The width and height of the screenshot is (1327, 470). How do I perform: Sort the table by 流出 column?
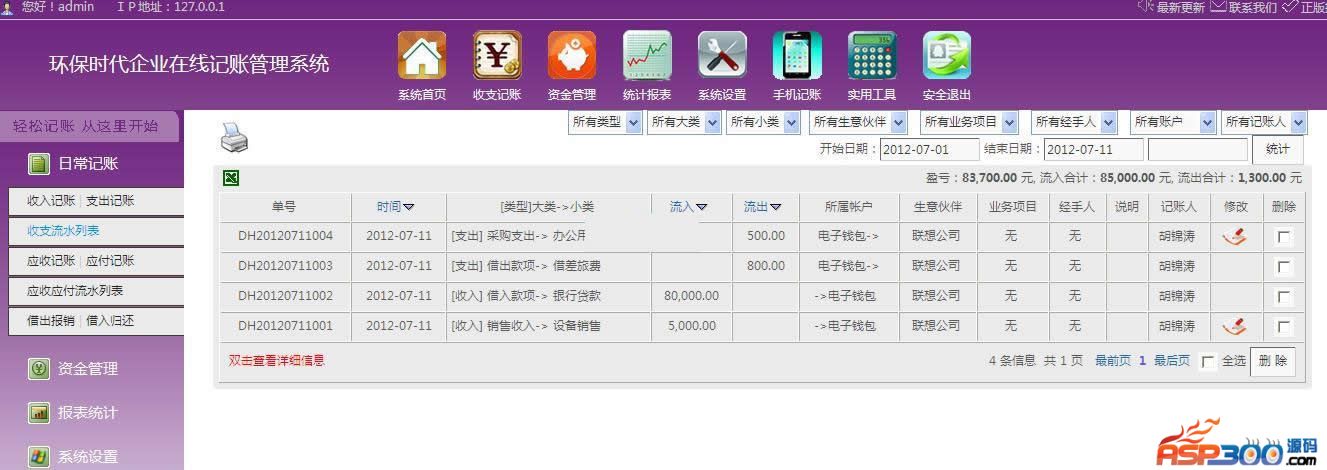pyautogui.click(x=763, y=207)
